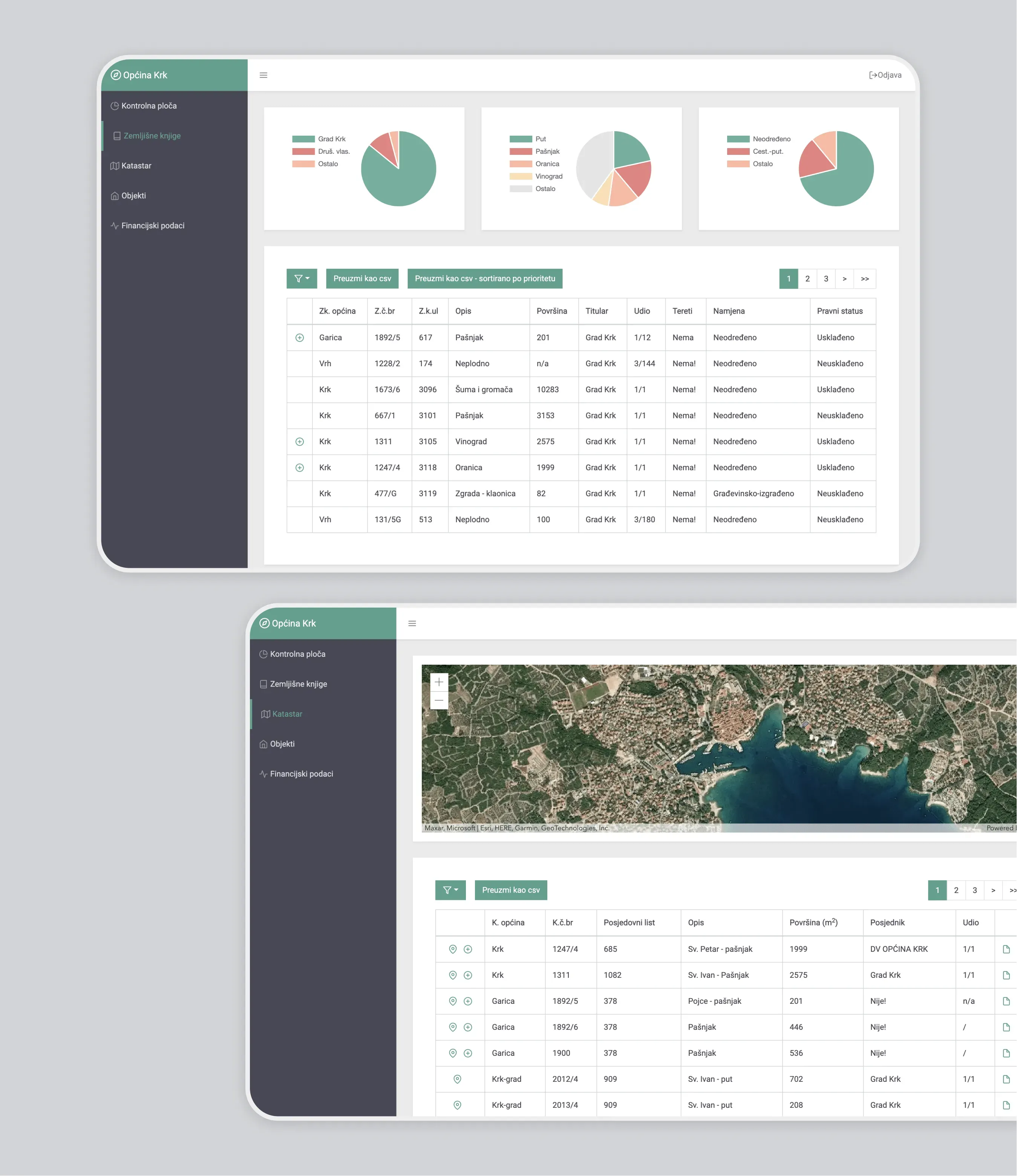1017x1176 pixels.
Task: Open the filter dropdown above the cadastre table
Action: click(x=450, y=890)
